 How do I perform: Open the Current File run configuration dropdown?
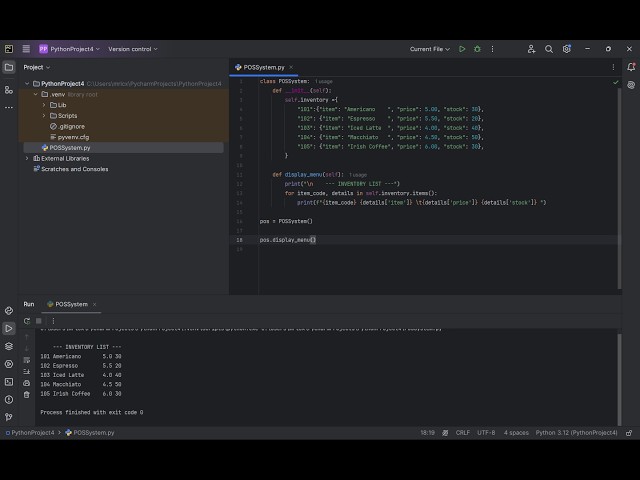(429, 49)
